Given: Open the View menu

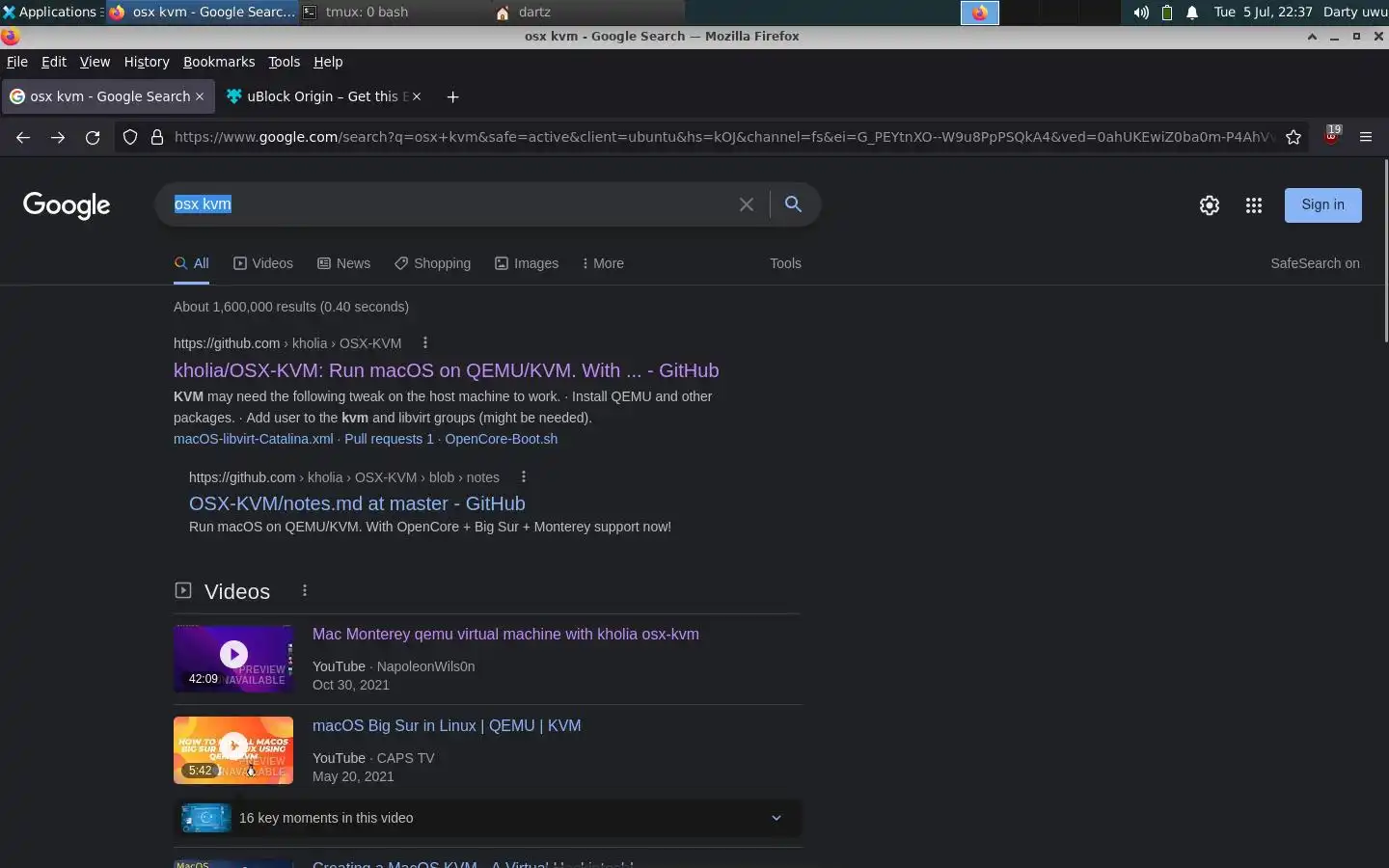Looking at the screenshot, I should point(95,62).
